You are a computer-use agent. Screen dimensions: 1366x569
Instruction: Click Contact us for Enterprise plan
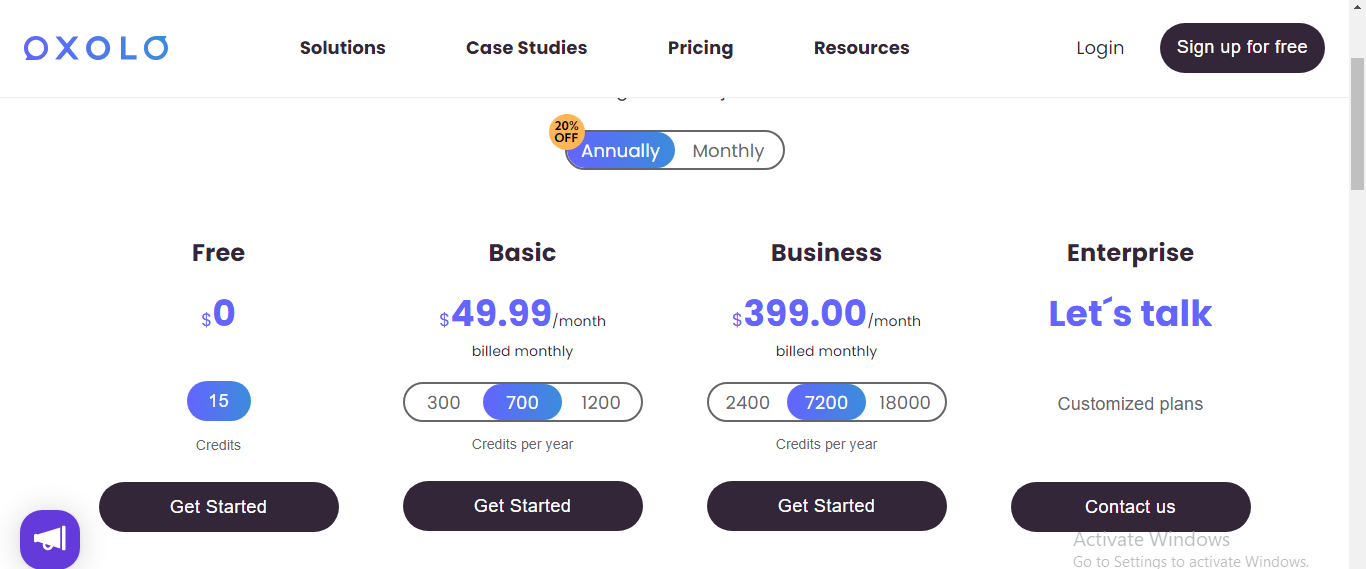(x=1131, y=507)
